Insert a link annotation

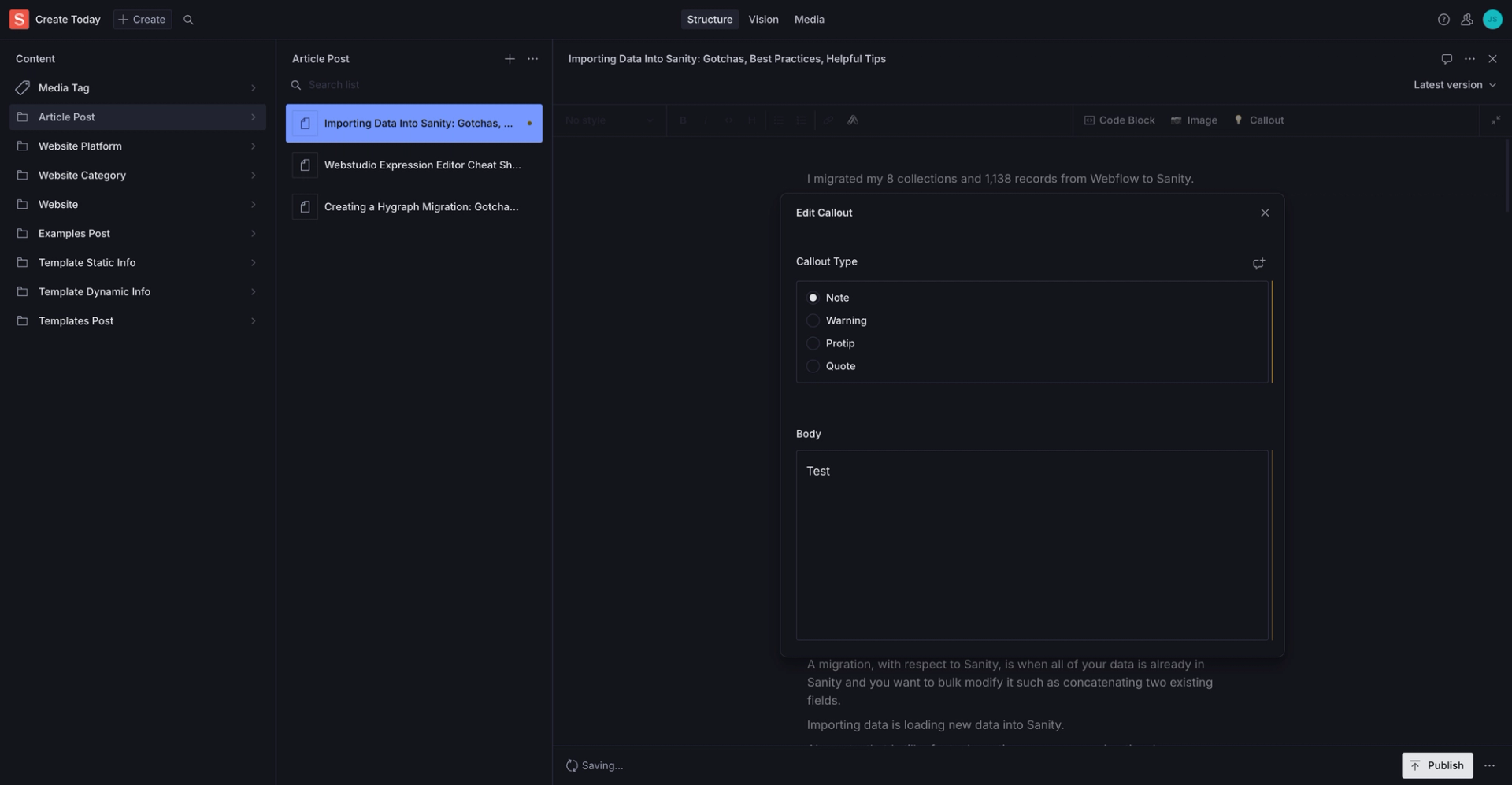coord(828,120)
